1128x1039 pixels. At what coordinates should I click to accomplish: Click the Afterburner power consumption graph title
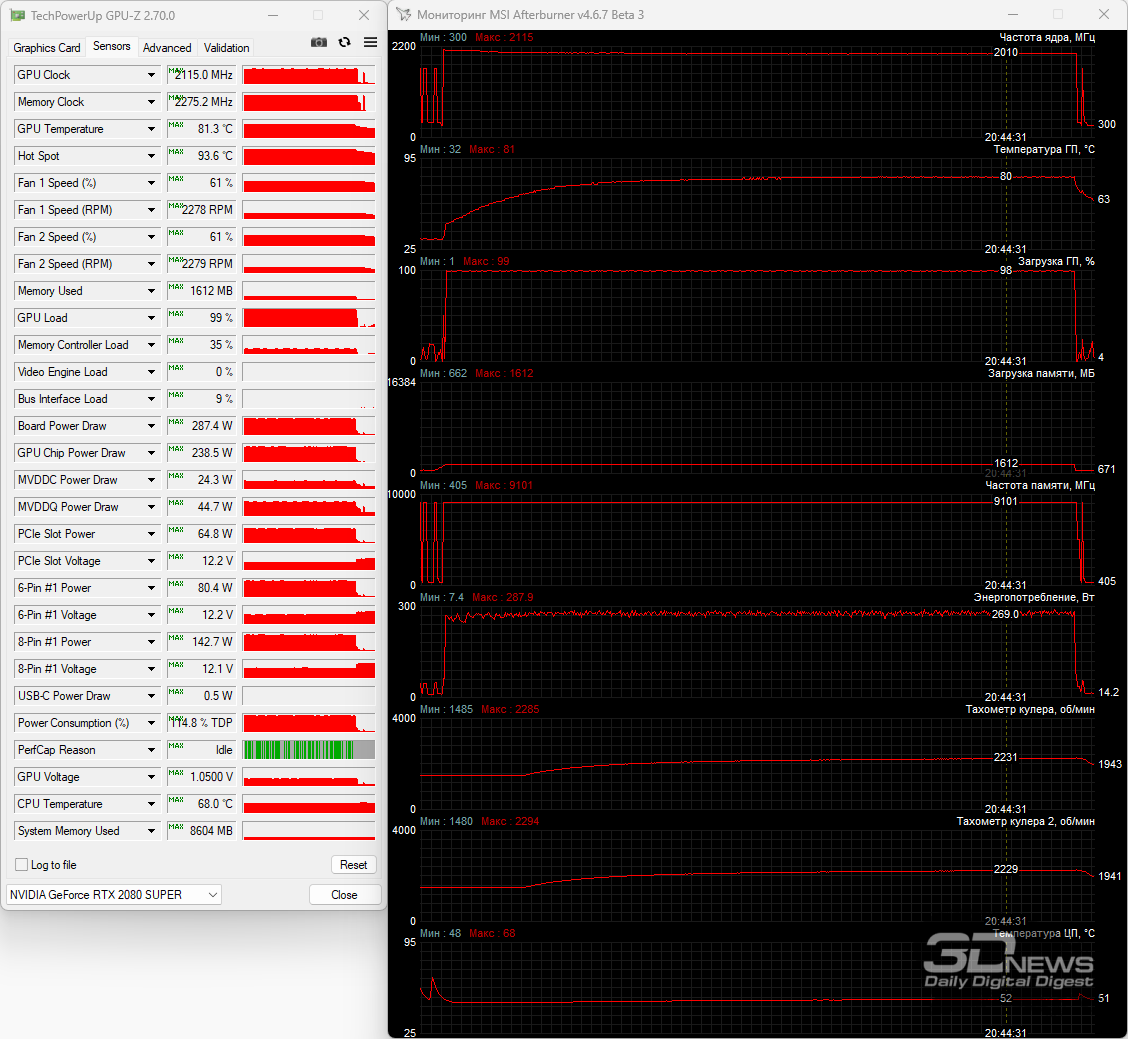1034,598
